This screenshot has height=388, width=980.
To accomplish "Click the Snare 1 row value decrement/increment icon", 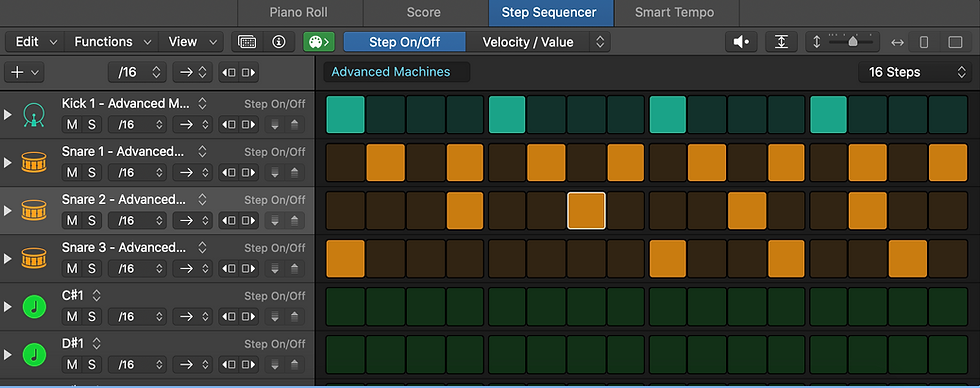I will point(285,172).
